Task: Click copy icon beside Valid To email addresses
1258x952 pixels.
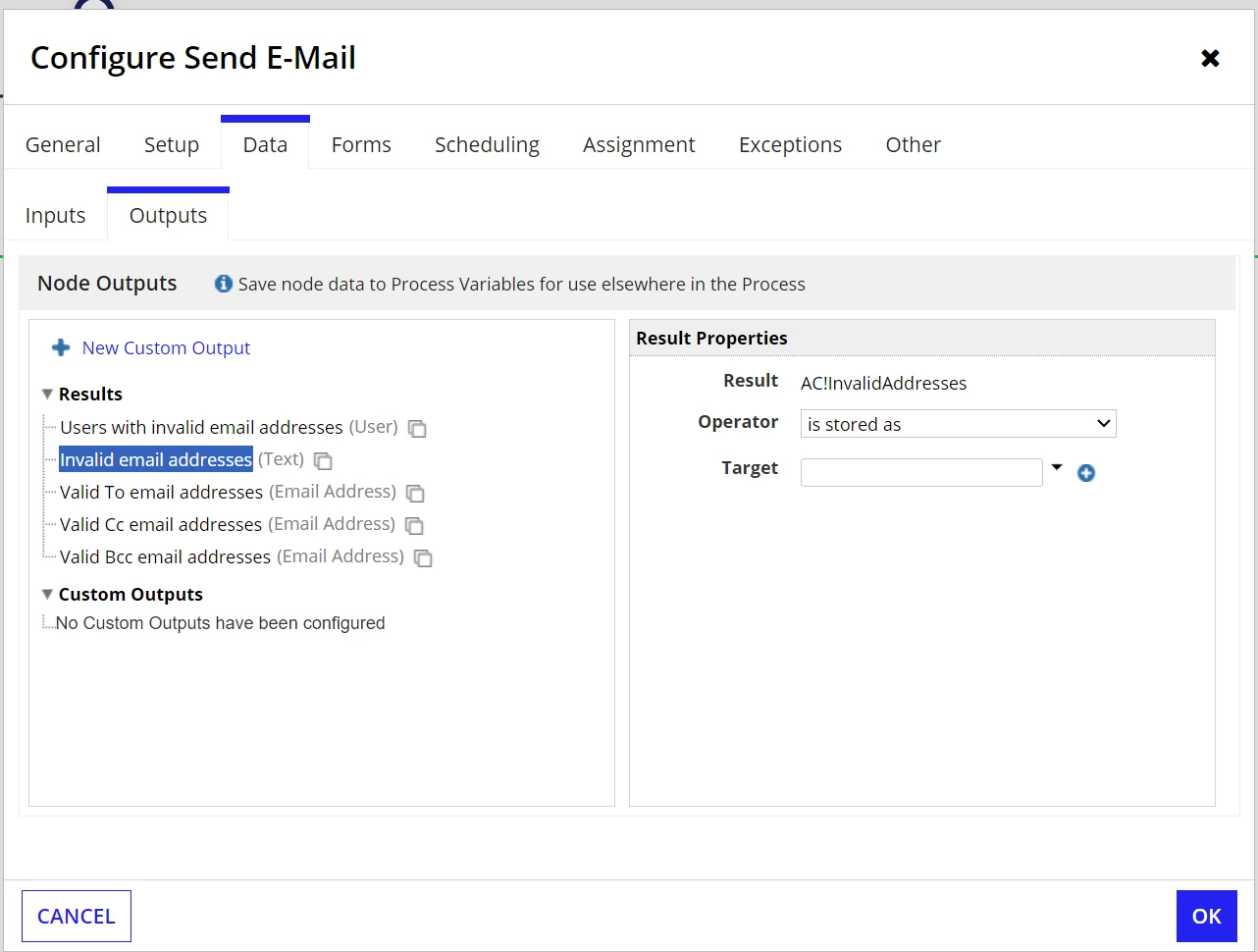Action: point(415,493)
